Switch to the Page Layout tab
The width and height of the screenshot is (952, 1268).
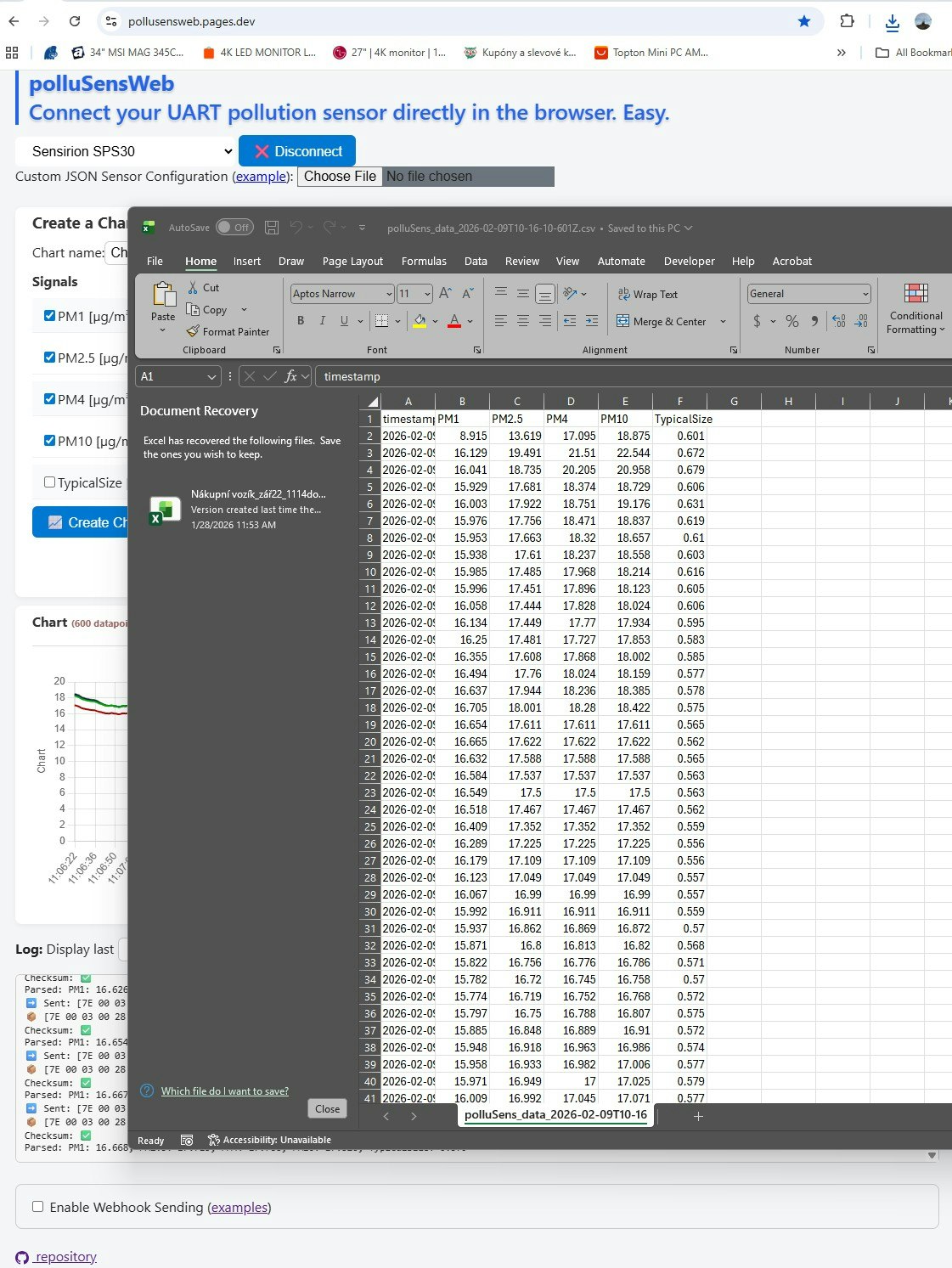352,262
